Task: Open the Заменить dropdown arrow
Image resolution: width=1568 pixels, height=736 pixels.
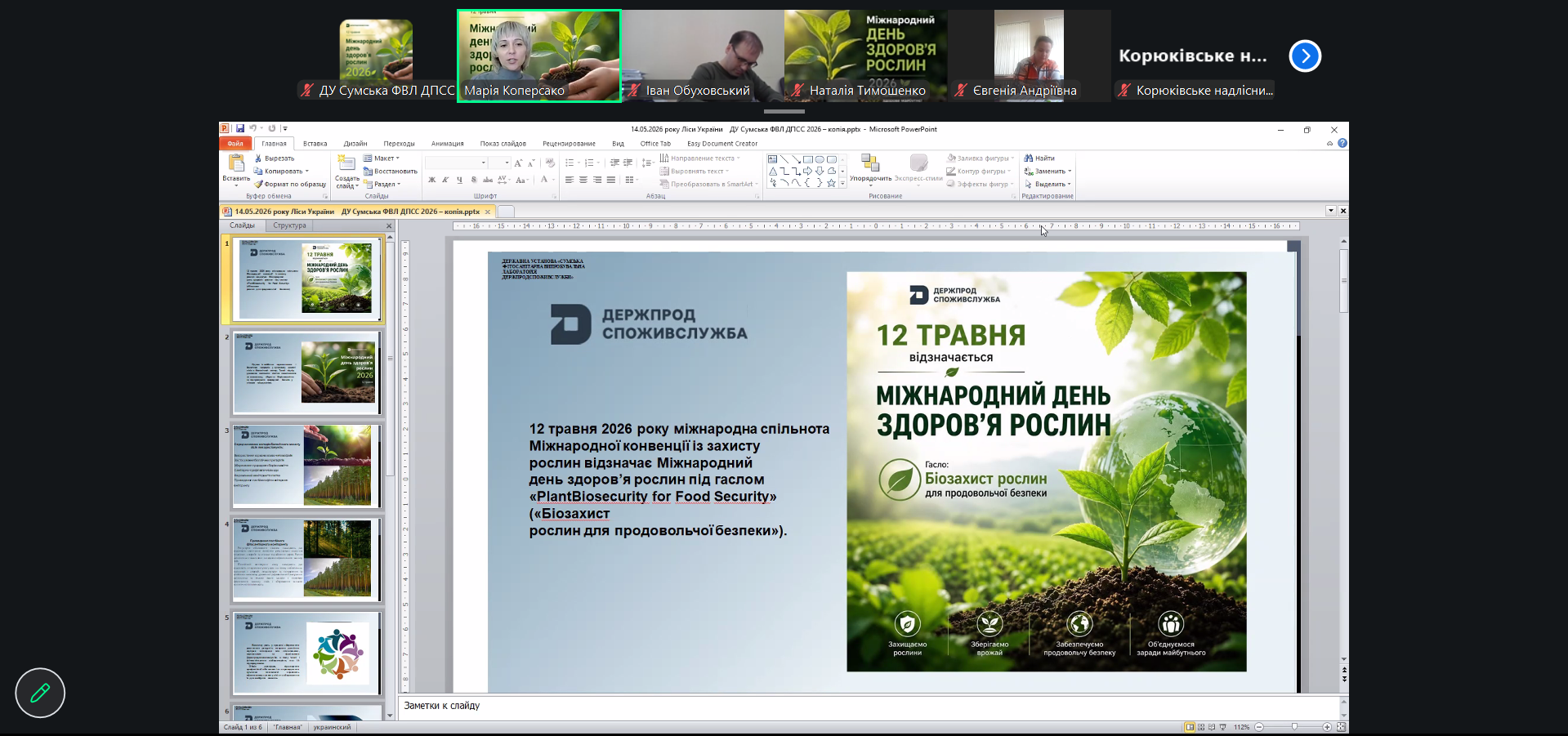Action: coord(1070,172)
